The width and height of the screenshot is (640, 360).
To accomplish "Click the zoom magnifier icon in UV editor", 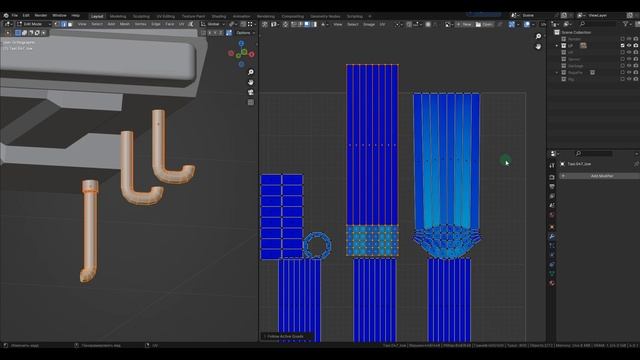I will click(538, 36).
